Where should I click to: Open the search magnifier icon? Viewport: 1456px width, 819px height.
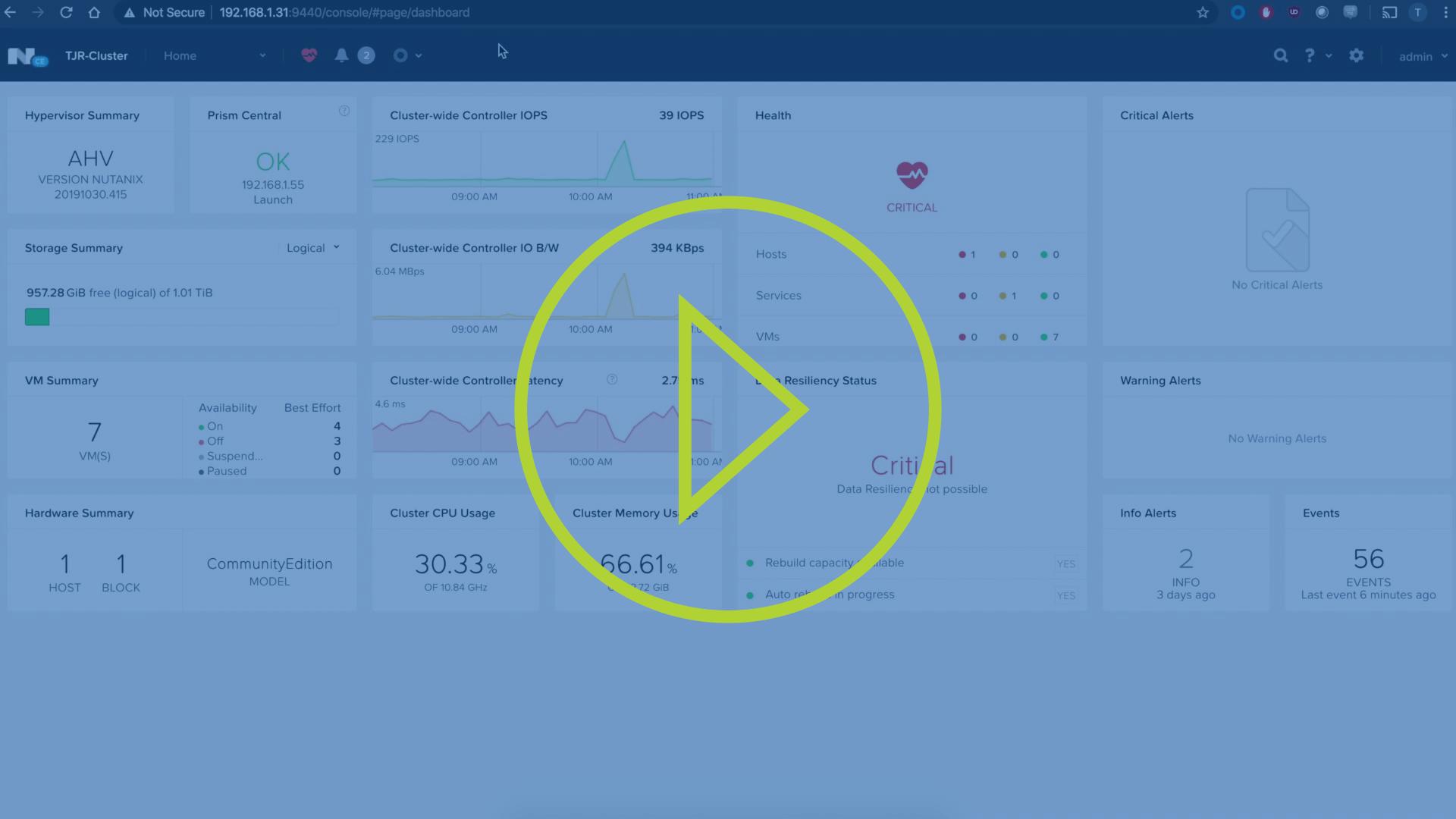click(x=1281, y=55)
